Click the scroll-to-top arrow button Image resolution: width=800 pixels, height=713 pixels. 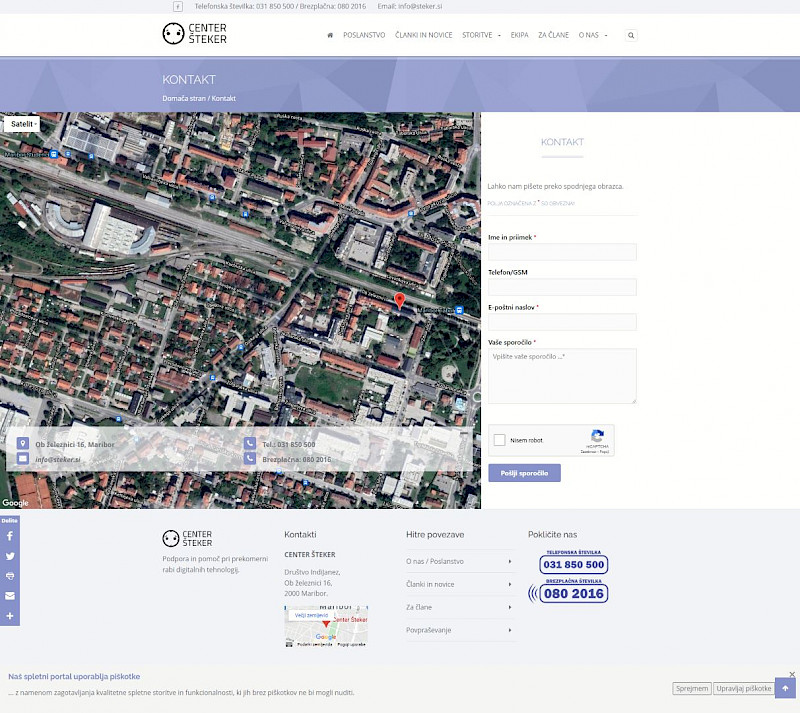[x=785, y=688]
